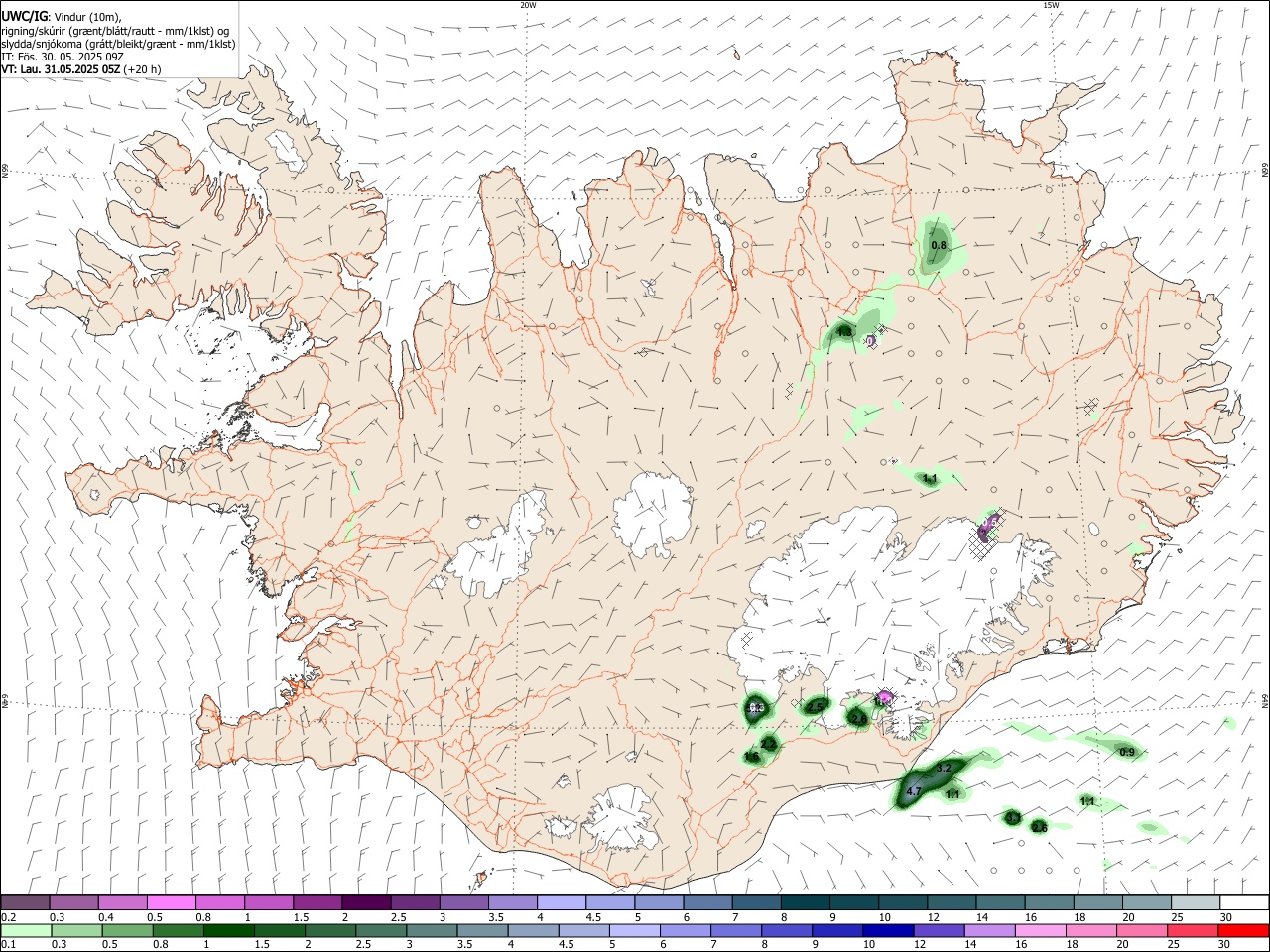Viewport: 1270px width, 952px height.
Task: Click the 0.9 precipitation value over the sea
Action: tap(1127, 753)
